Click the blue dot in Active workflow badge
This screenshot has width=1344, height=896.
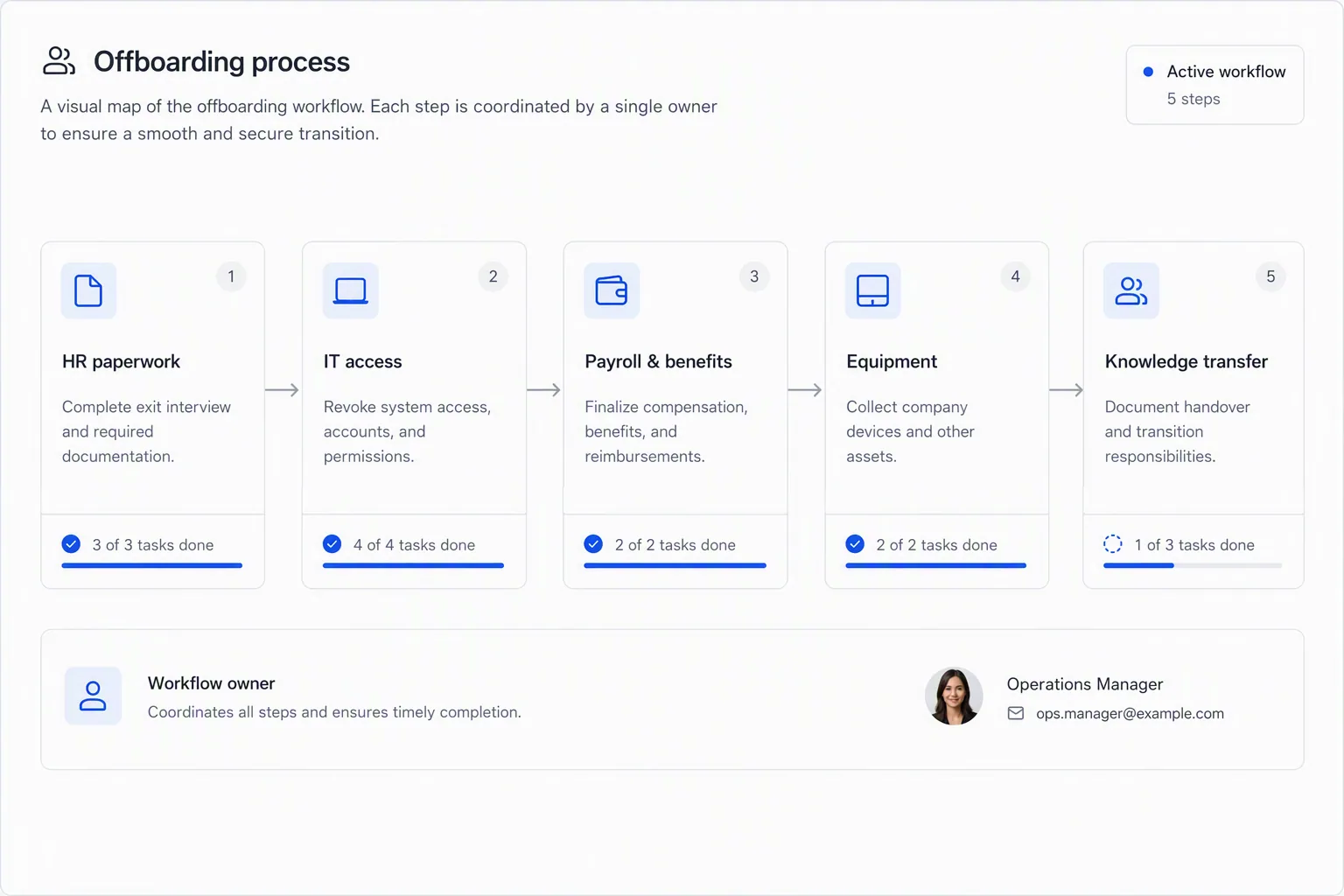point(1148,72)
